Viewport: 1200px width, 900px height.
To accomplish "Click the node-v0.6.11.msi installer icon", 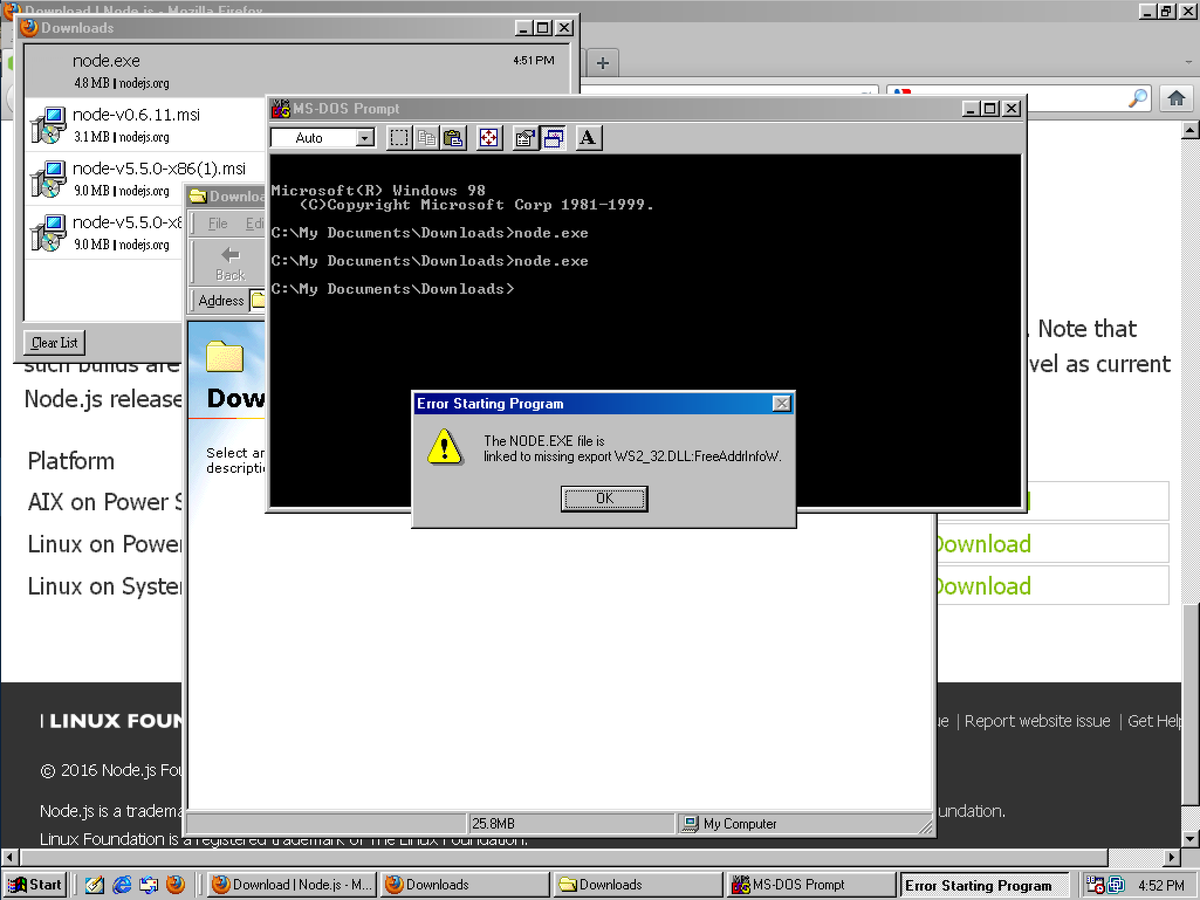I will tap(48, 125).
